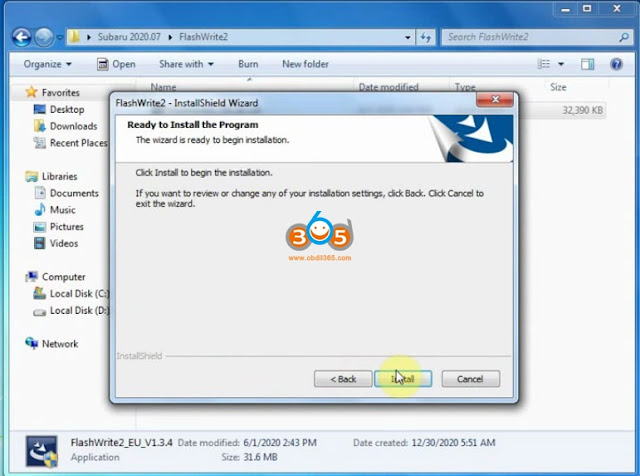Refresh the FlashWrite2 folder view
640x476 pixels.
pos(426,38)
